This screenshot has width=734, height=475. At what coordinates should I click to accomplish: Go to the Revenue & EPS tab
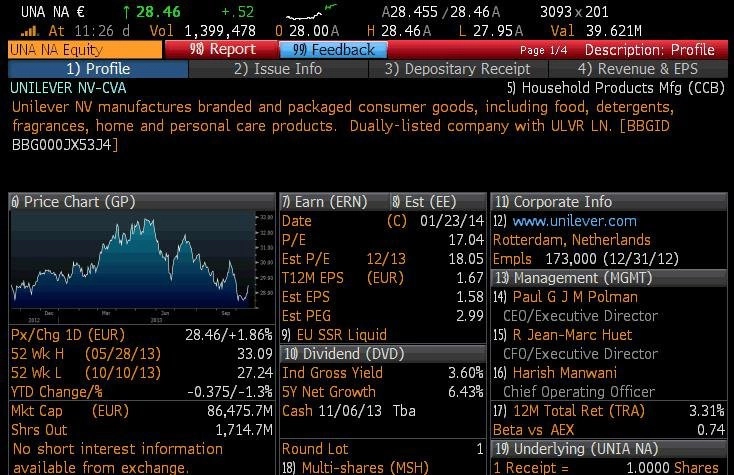coord(638,69)
